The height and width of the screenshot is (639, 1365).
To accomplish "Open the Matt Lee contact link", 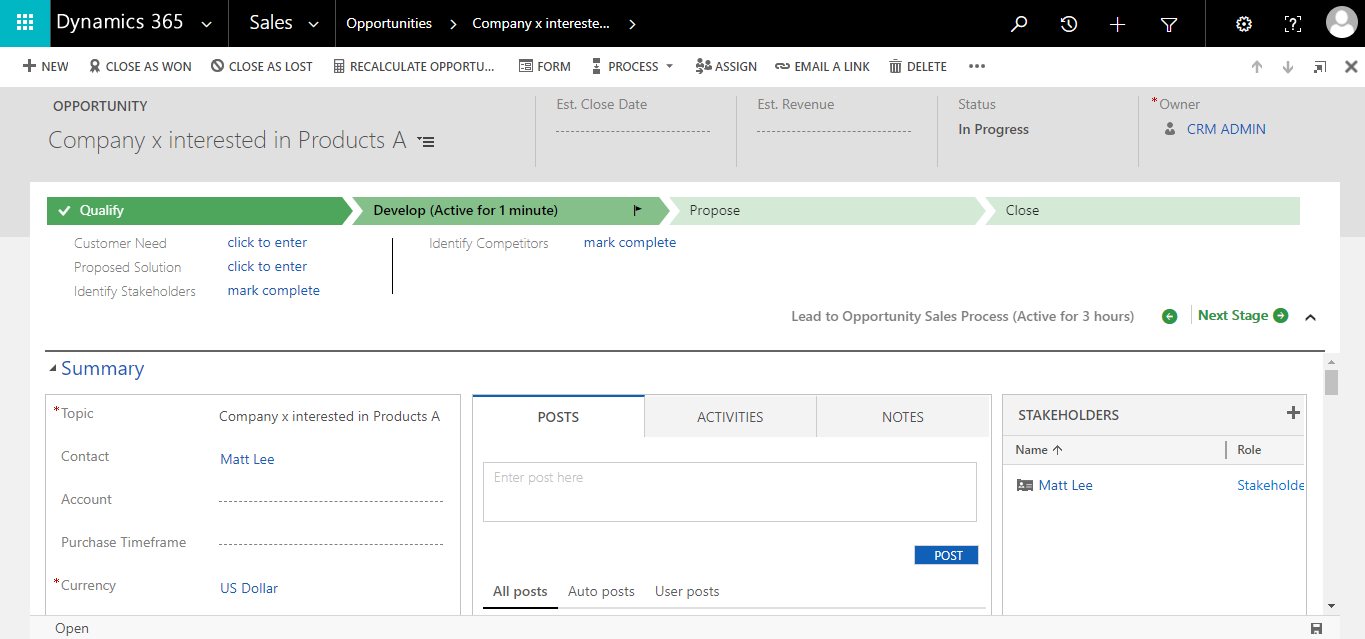I will click(247, 460).
